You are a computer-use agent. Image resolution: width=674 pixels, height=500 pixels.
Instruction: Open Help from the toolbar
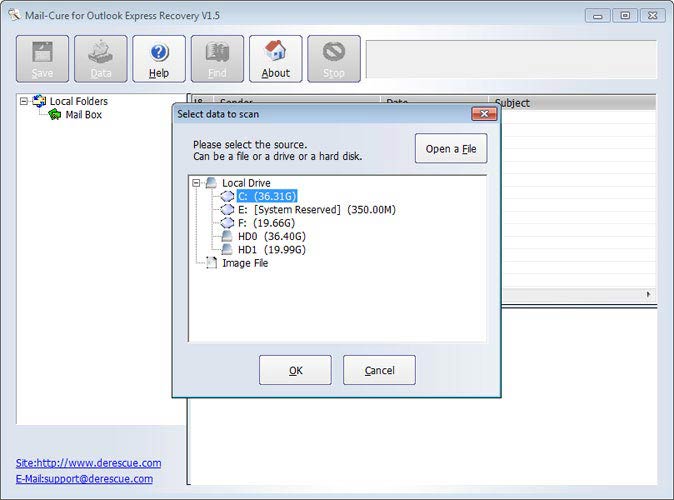click(159, 59)
